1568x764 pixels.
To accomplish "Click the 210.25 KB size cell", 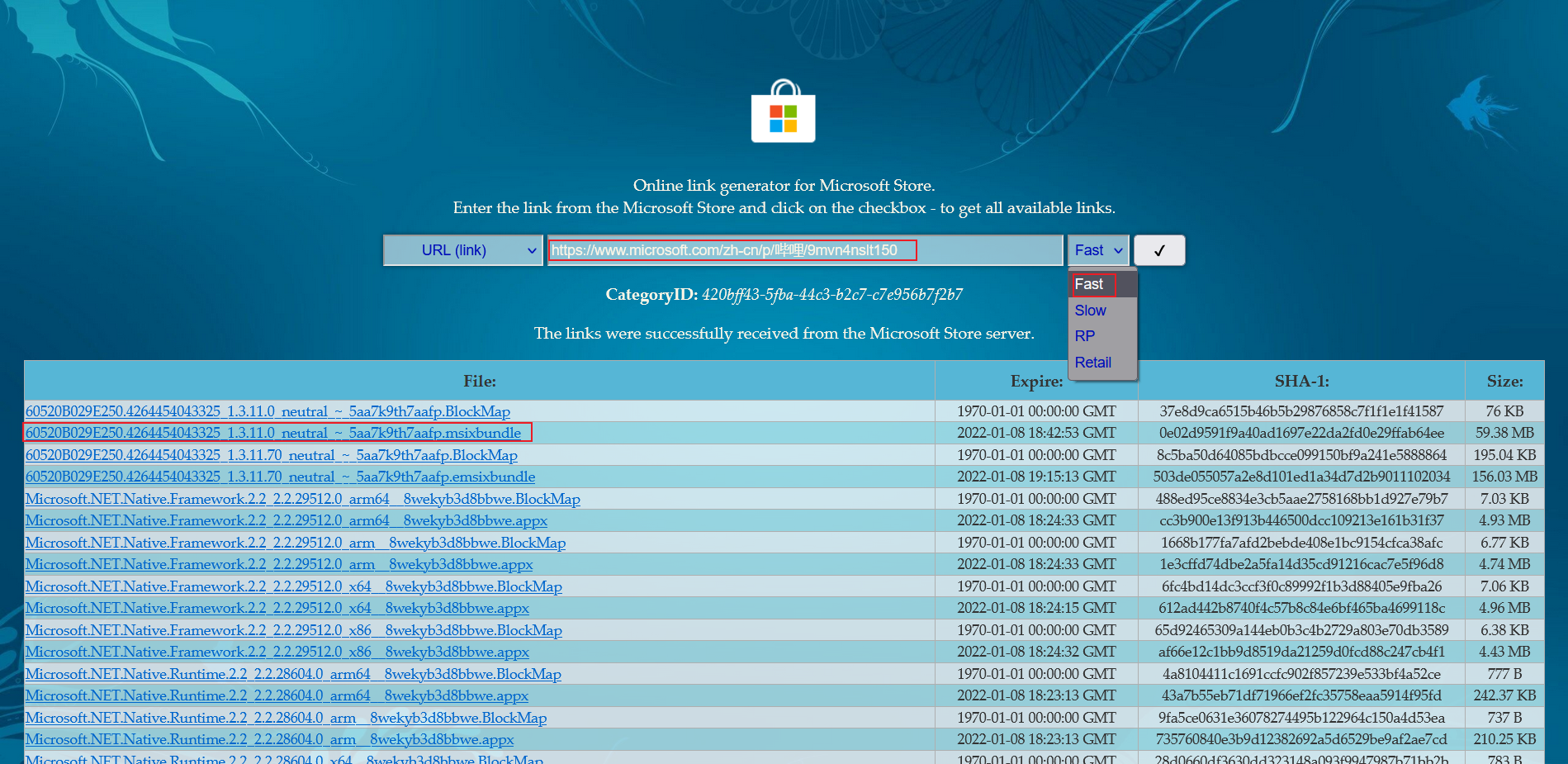I will 1504,739.
